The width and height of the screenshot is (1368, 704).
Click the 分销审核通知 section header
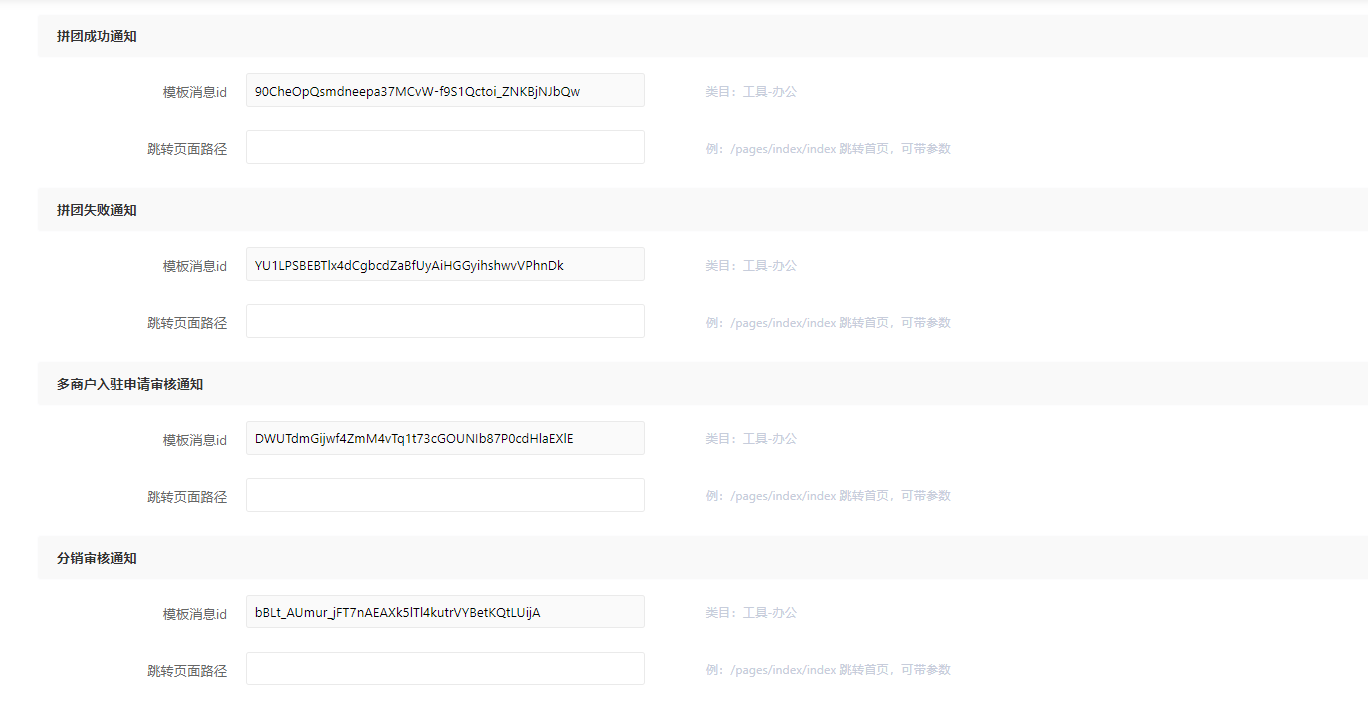pyautogui.click(x=97, y=558)
